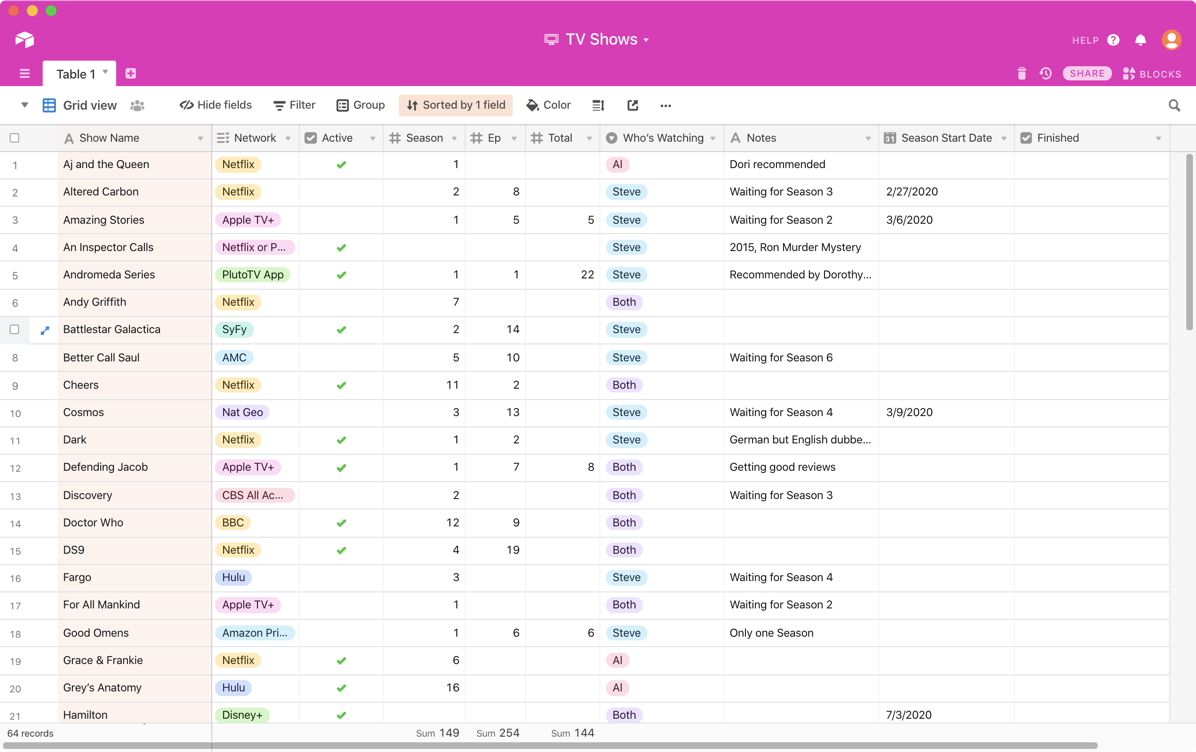
Task: Open the Airtable home logo
Action: pos(25,40)
